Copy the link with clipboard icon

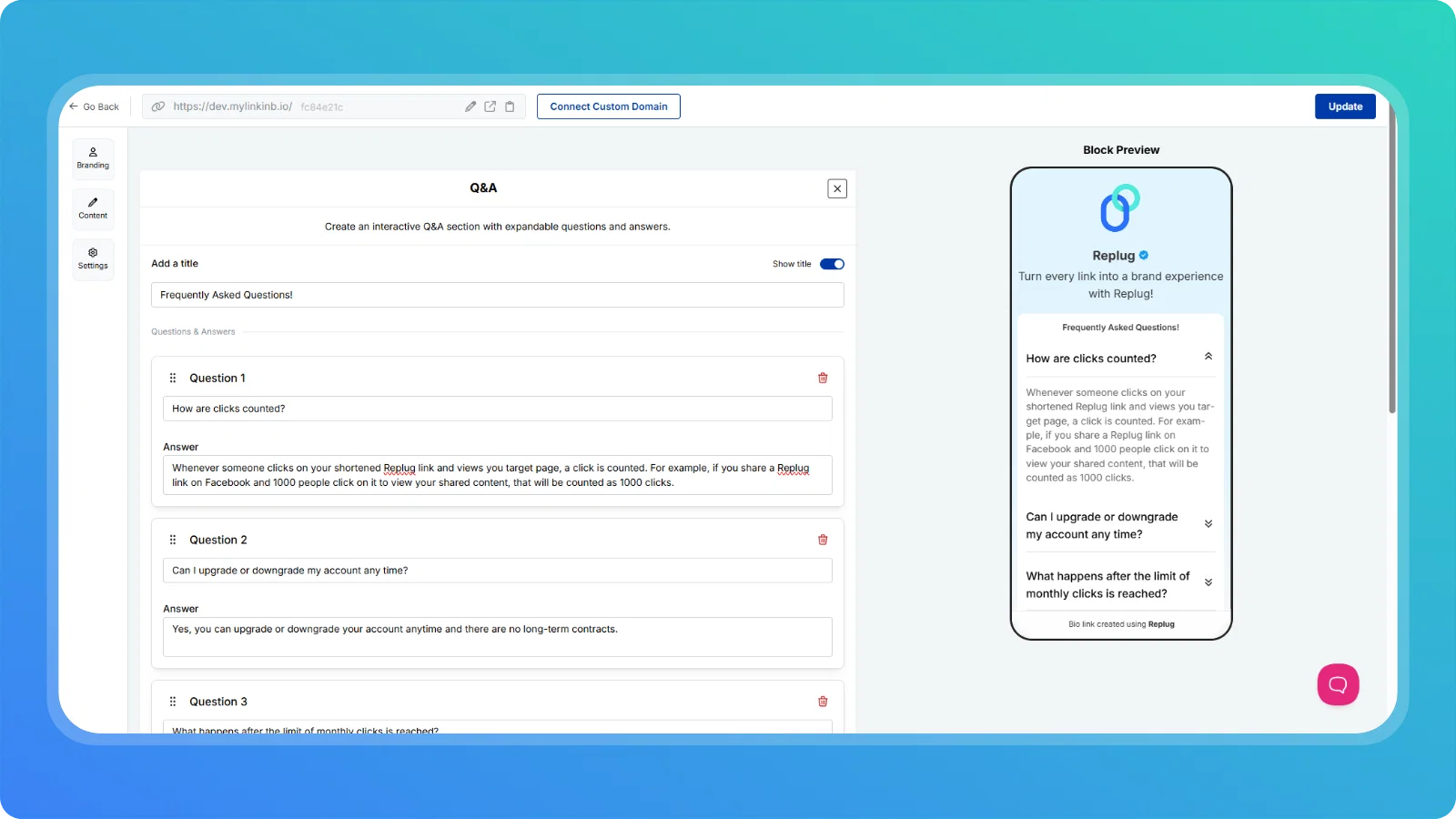(510, 106)
